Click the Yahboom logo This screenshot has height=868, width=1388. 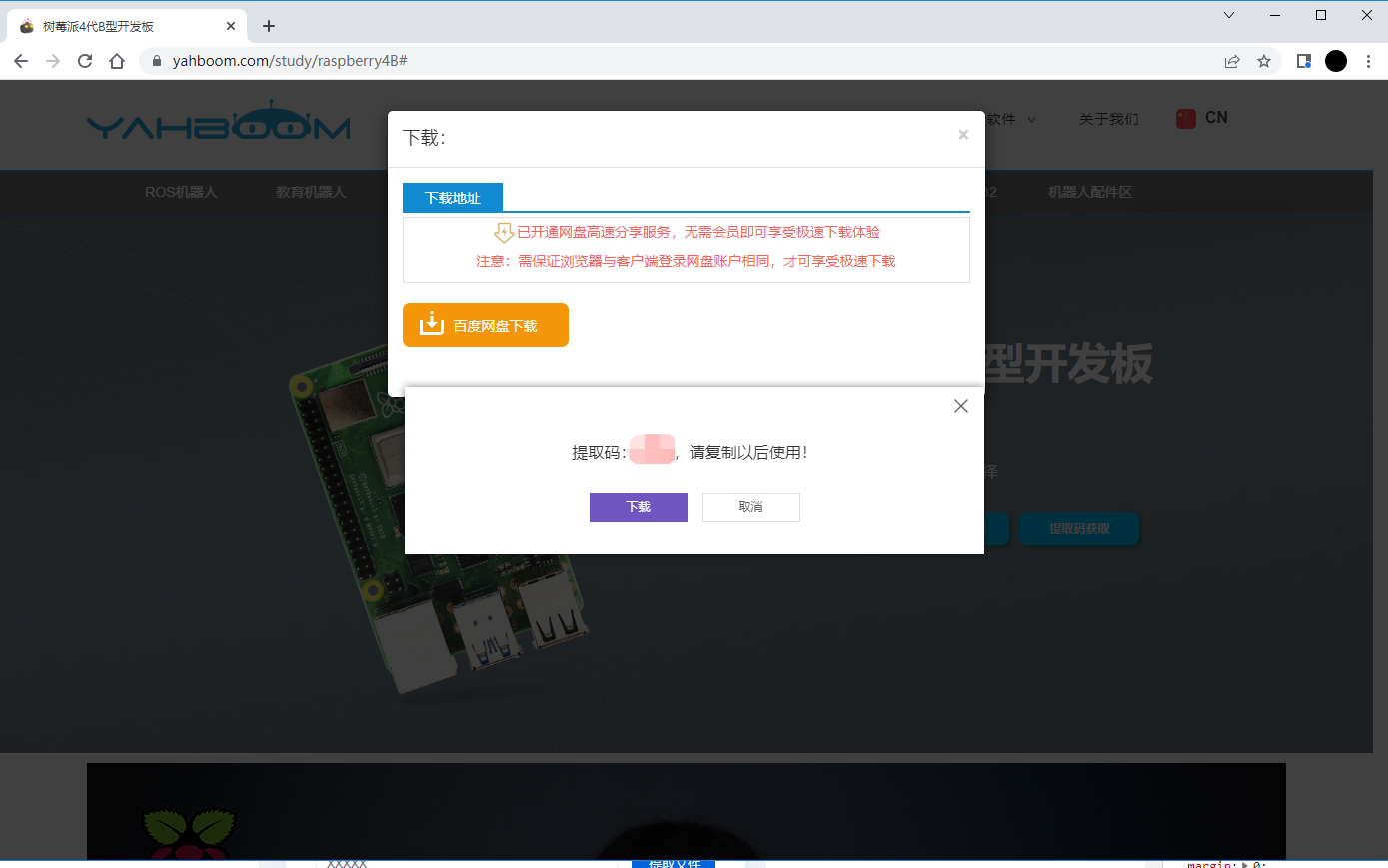pos(219,122)
